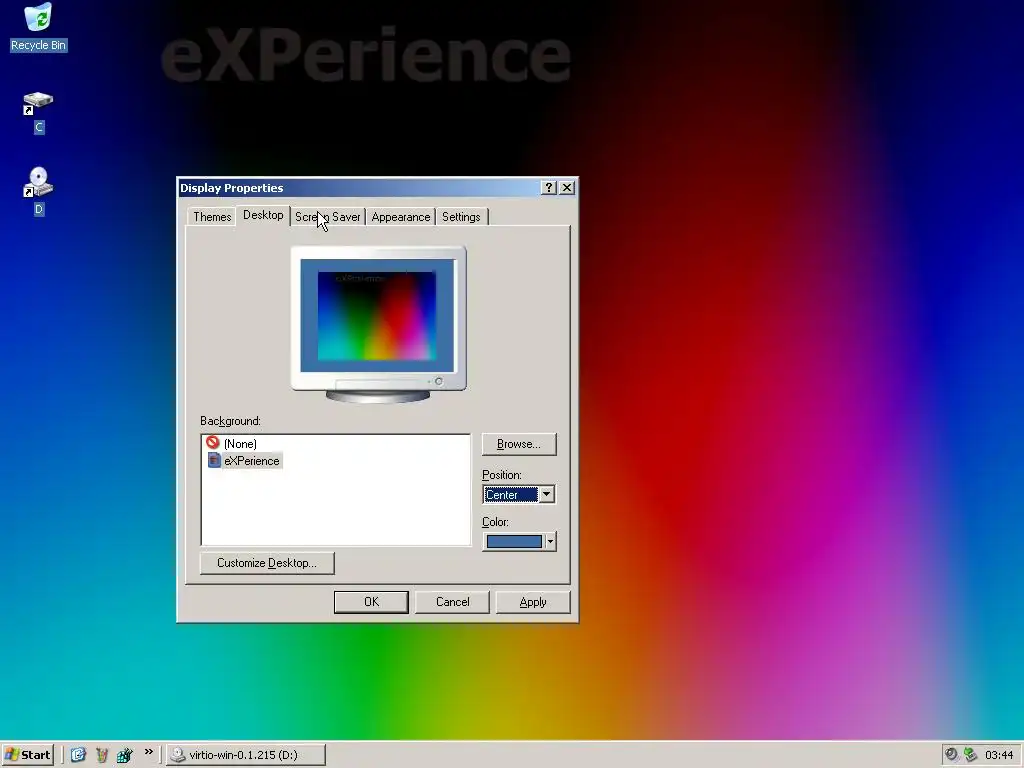Click the question mark help button

(x=549, y=188)
